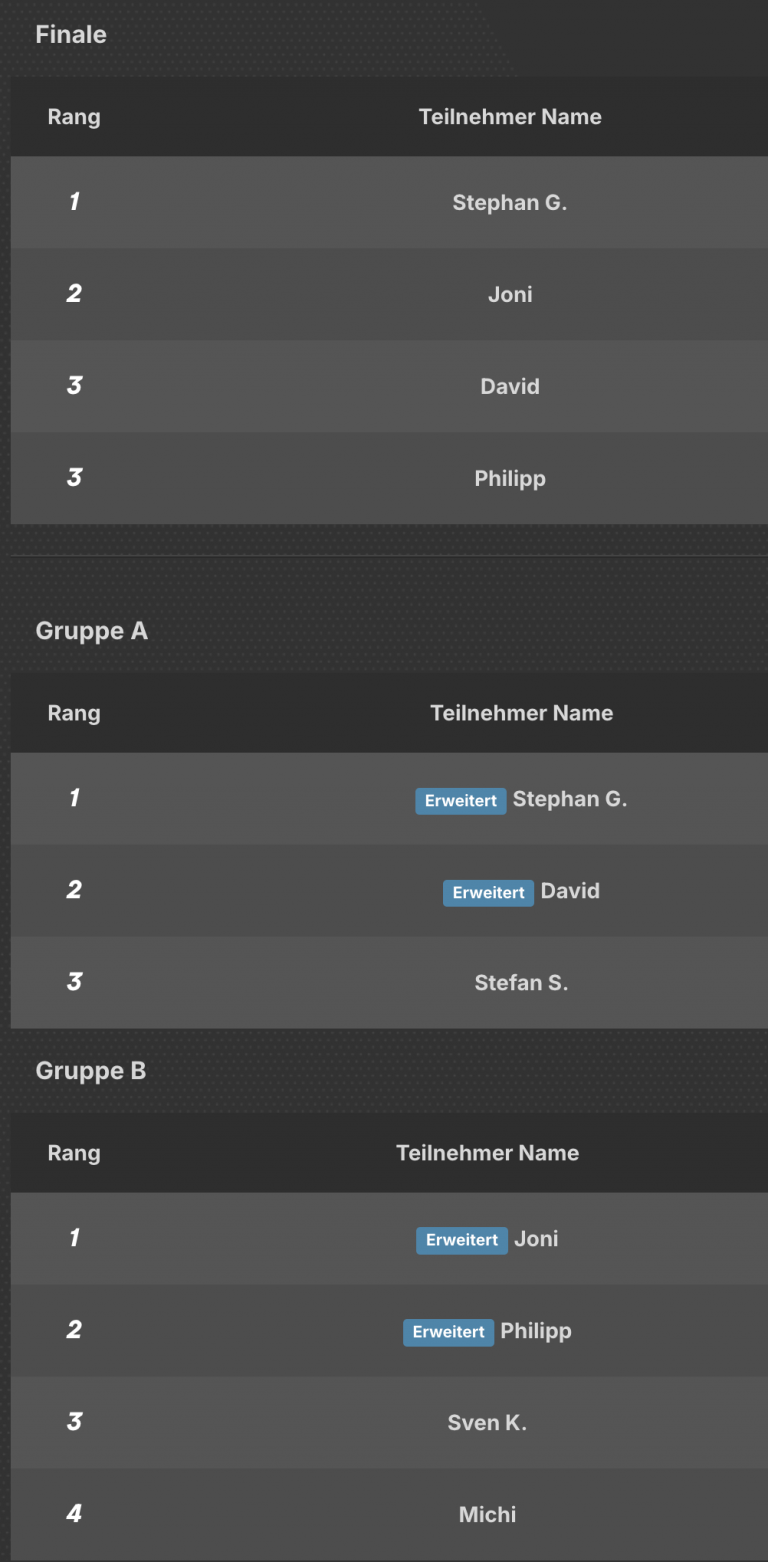Screen dimensions: 768x1562
Task: Click Stephan G. in Finale table
Action: pos(509,203)
